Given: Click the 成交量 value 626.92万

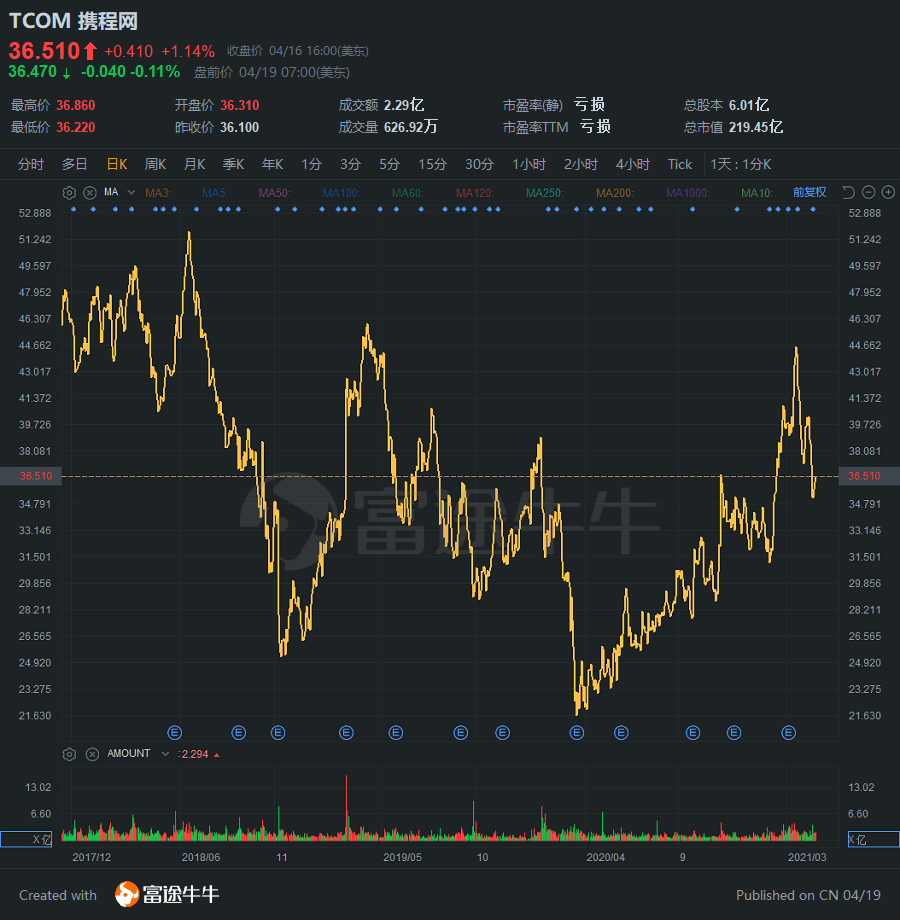Looking at the screenshot, I should pos(411,127).
